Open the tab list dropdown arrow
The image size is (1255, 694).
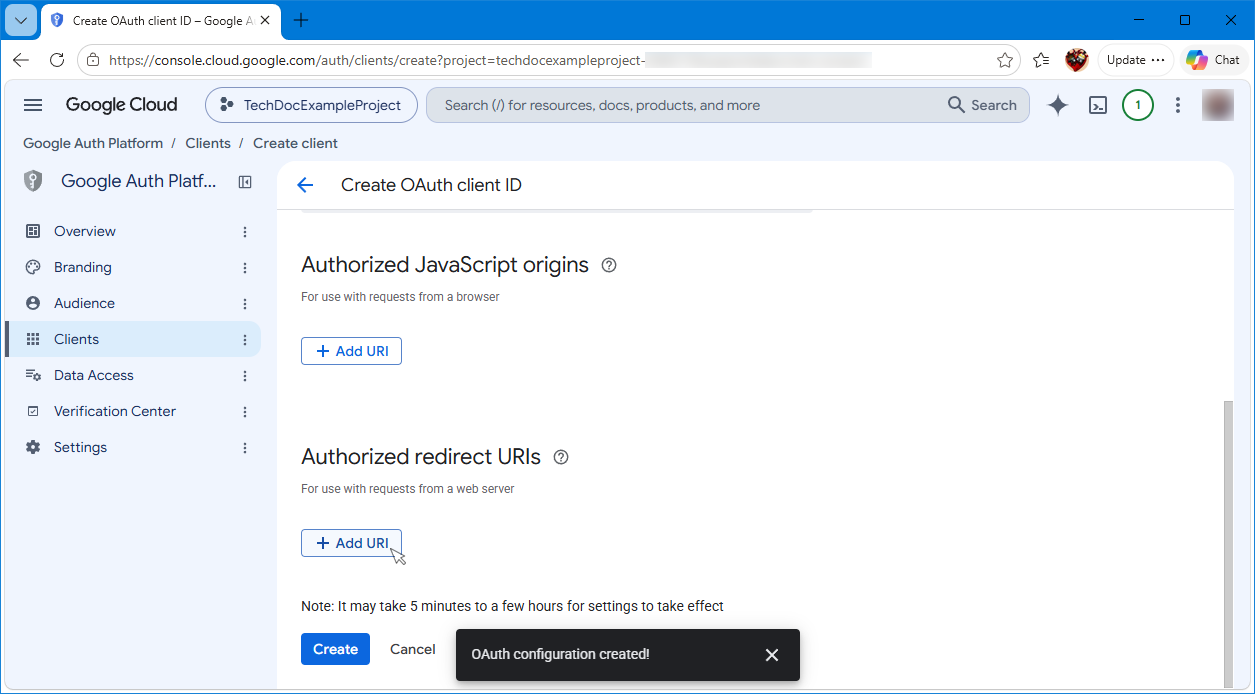pos(21,20)
